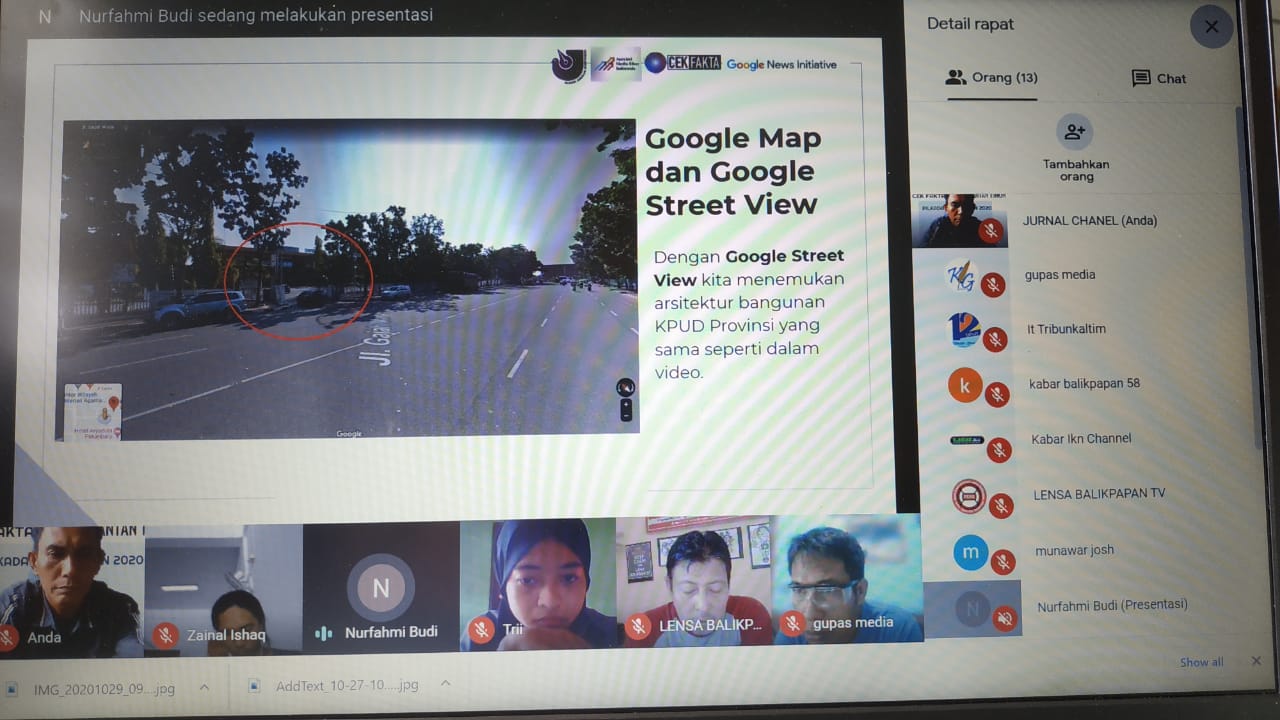Click the audio-activity icon on Nurfahmi Budi tile

click(x=324, y=633)
